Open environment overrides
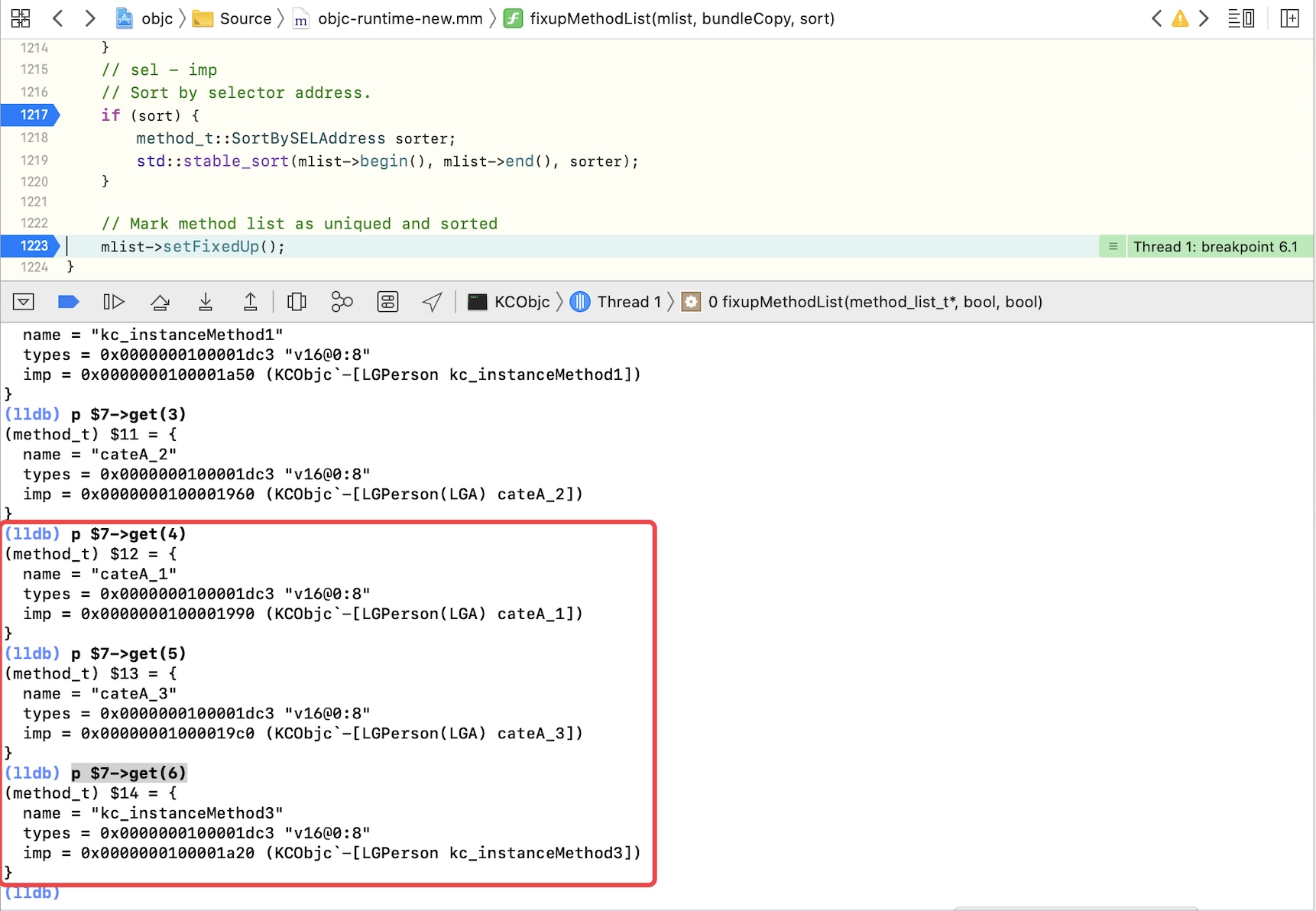The image size is (1316, 911). click(x=387, y=302)
